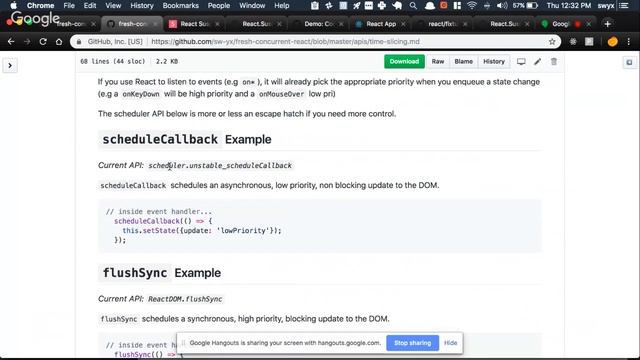
Task: Open the Notification Center list icon
Action: tap(624, 6)
